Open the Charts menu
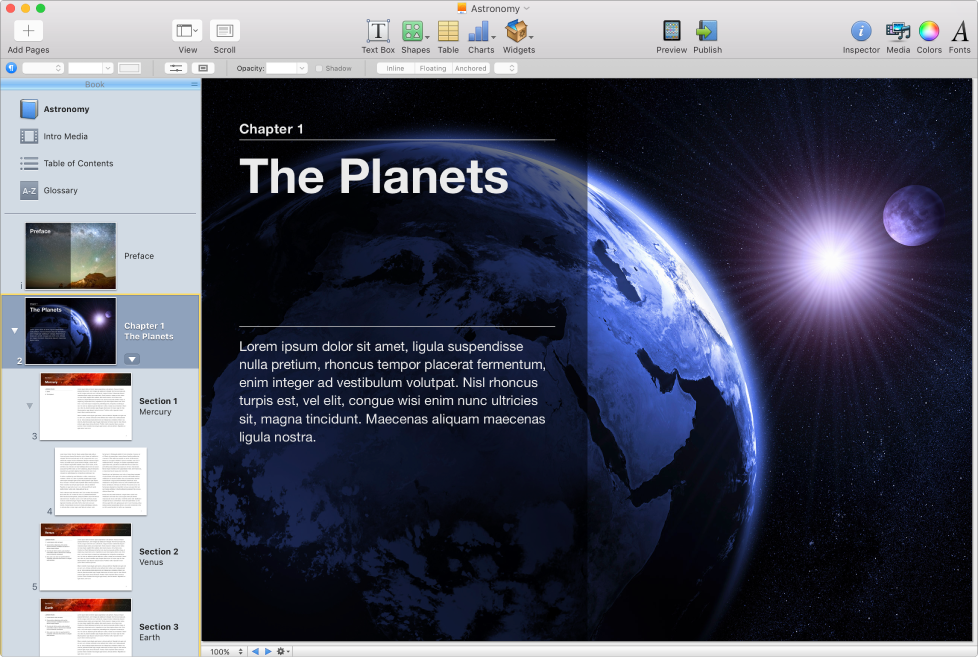The height and width of the screenshot is (658, 978). (x=481, y=31)
